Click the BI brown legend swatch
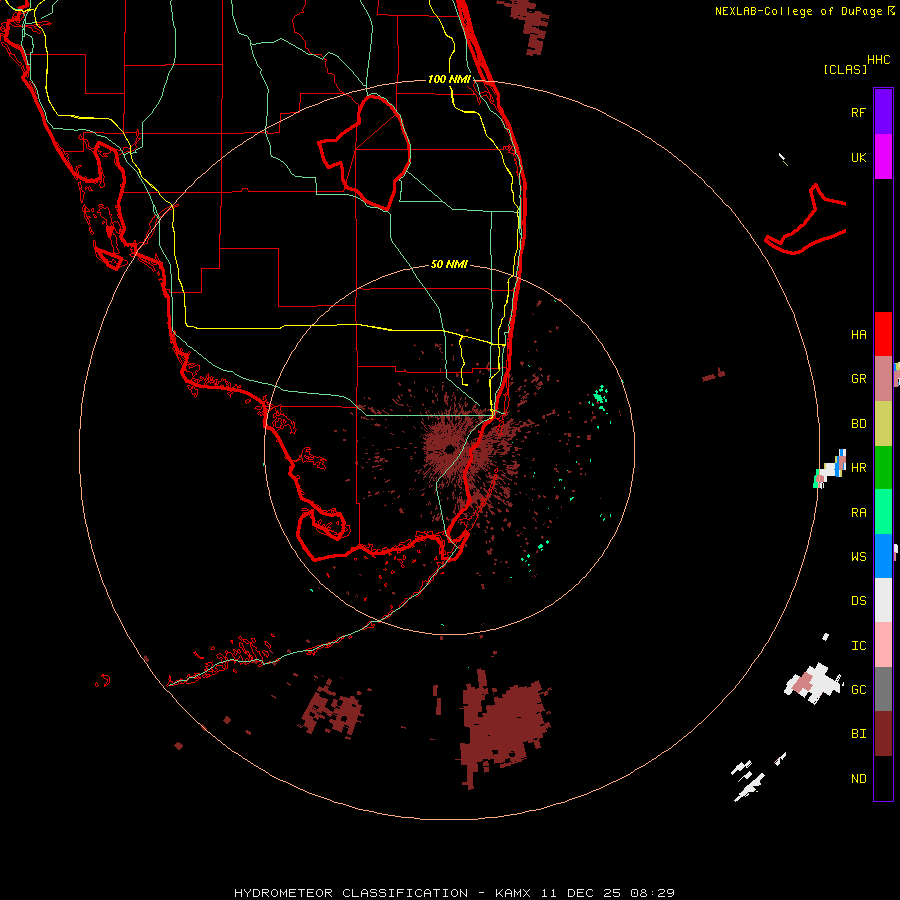 click(x=883, y=734)
